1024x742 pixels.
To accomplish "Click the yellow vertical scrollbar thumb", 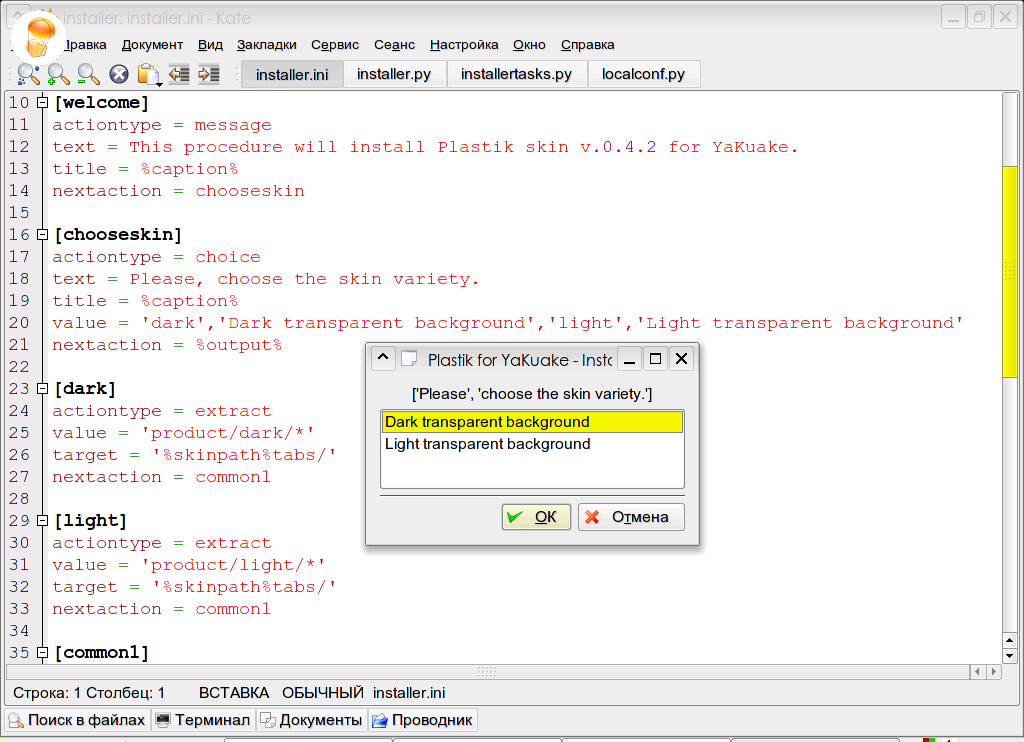I will 1010,272.
